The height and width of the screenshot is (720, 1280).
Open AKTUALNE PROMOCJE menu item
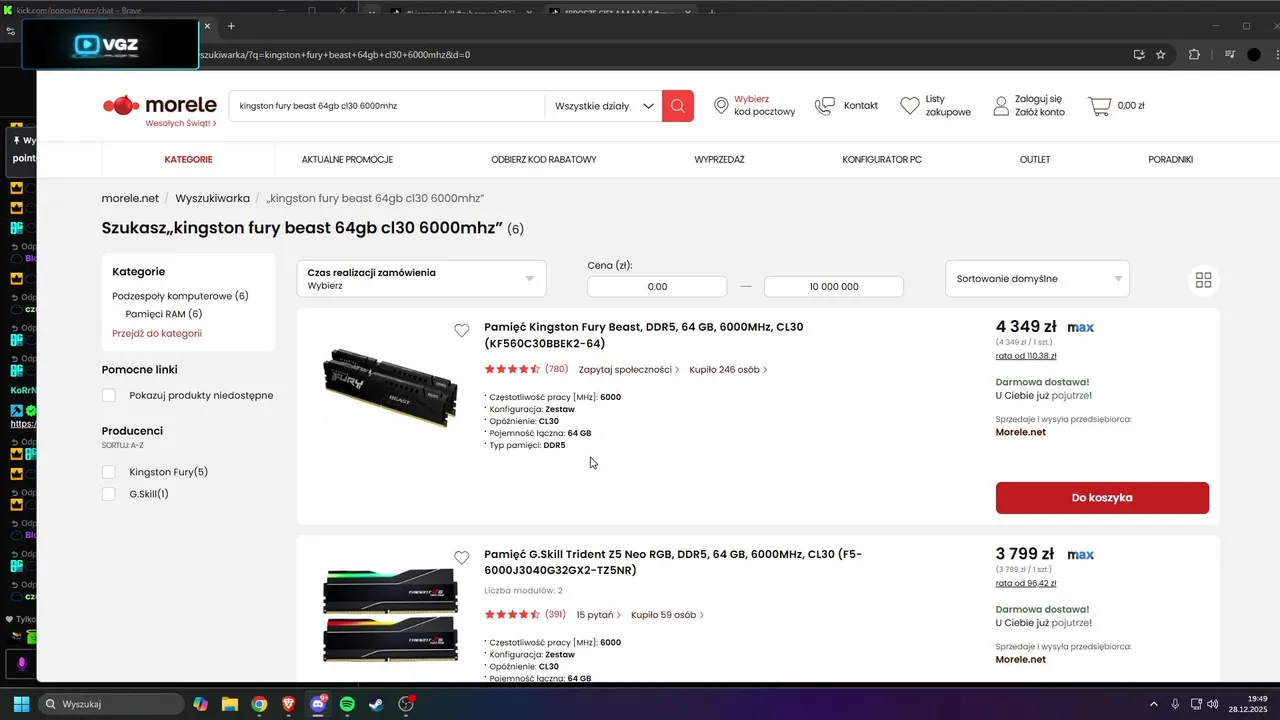[x=347, y=159]
